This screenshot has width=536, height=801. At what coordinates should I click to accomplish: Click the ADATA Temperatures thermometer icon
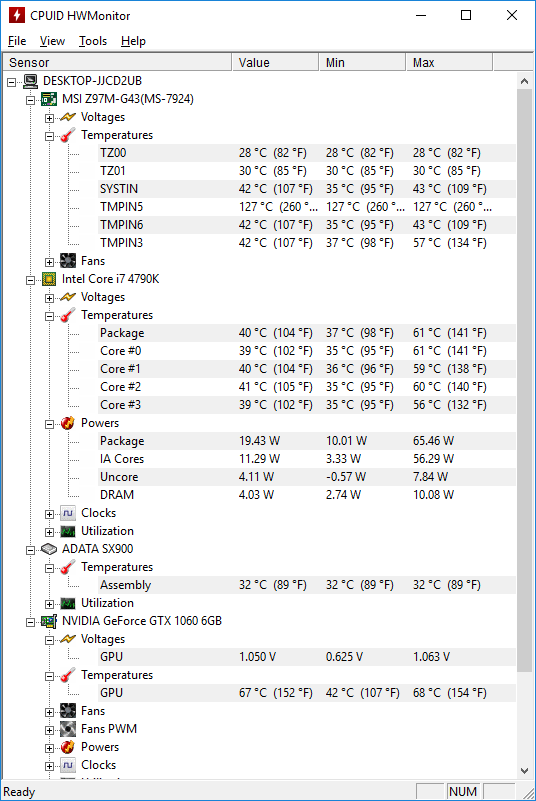click(68, 567)
